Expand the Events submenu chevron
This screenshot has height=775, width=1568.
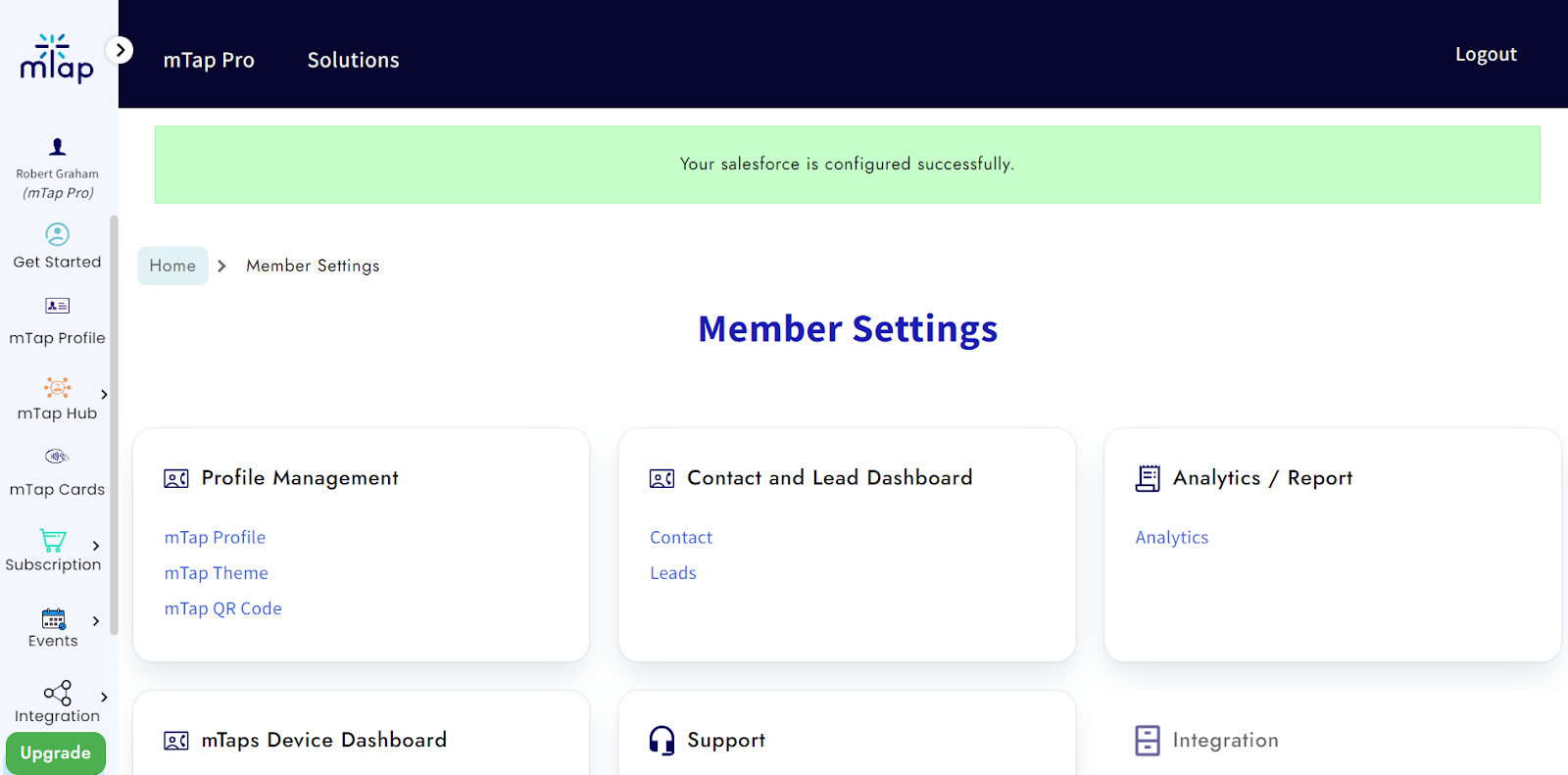click(96, 621)
